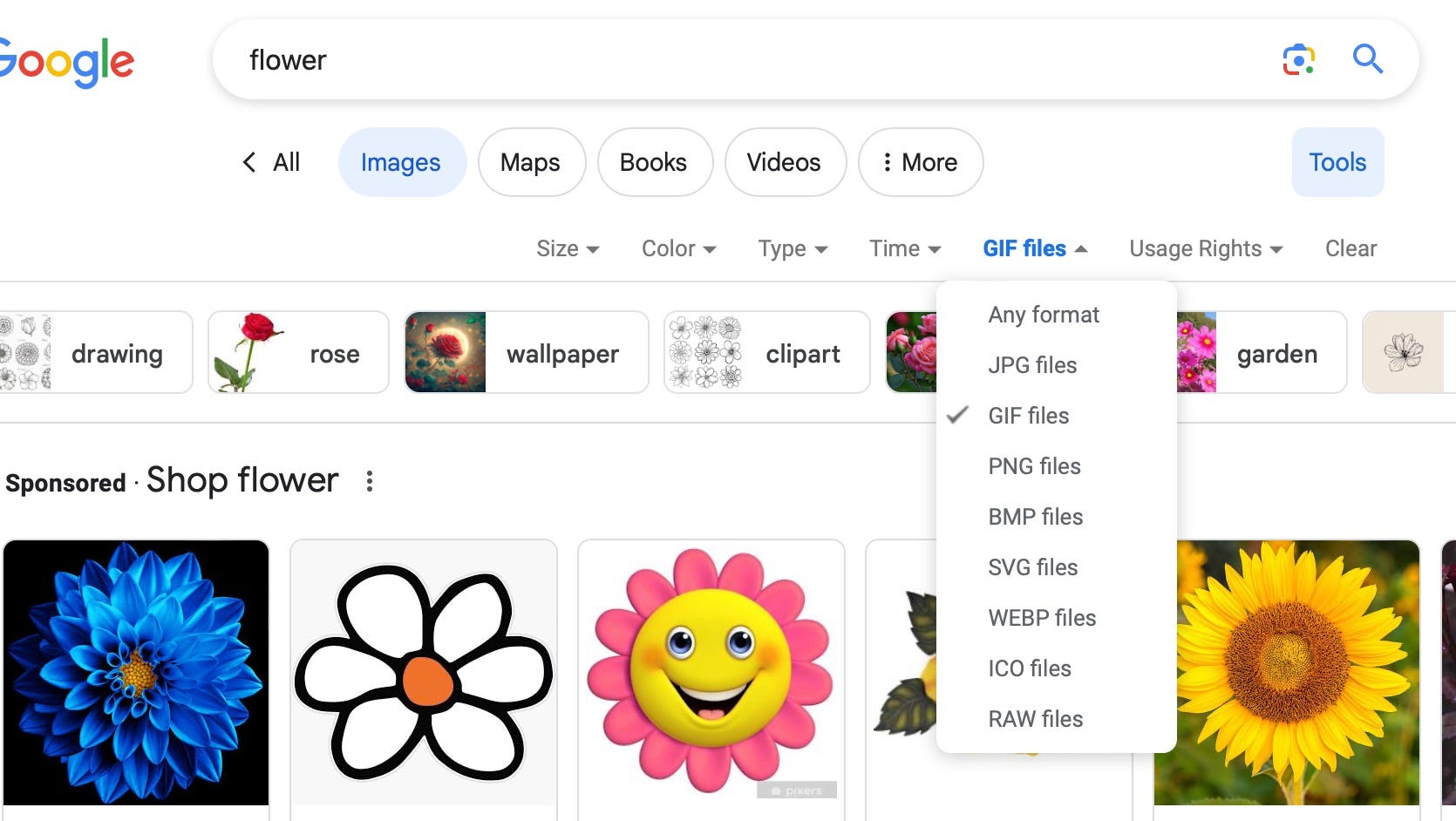
Task: Switch to the Maps tab
Action: (531, 162)
